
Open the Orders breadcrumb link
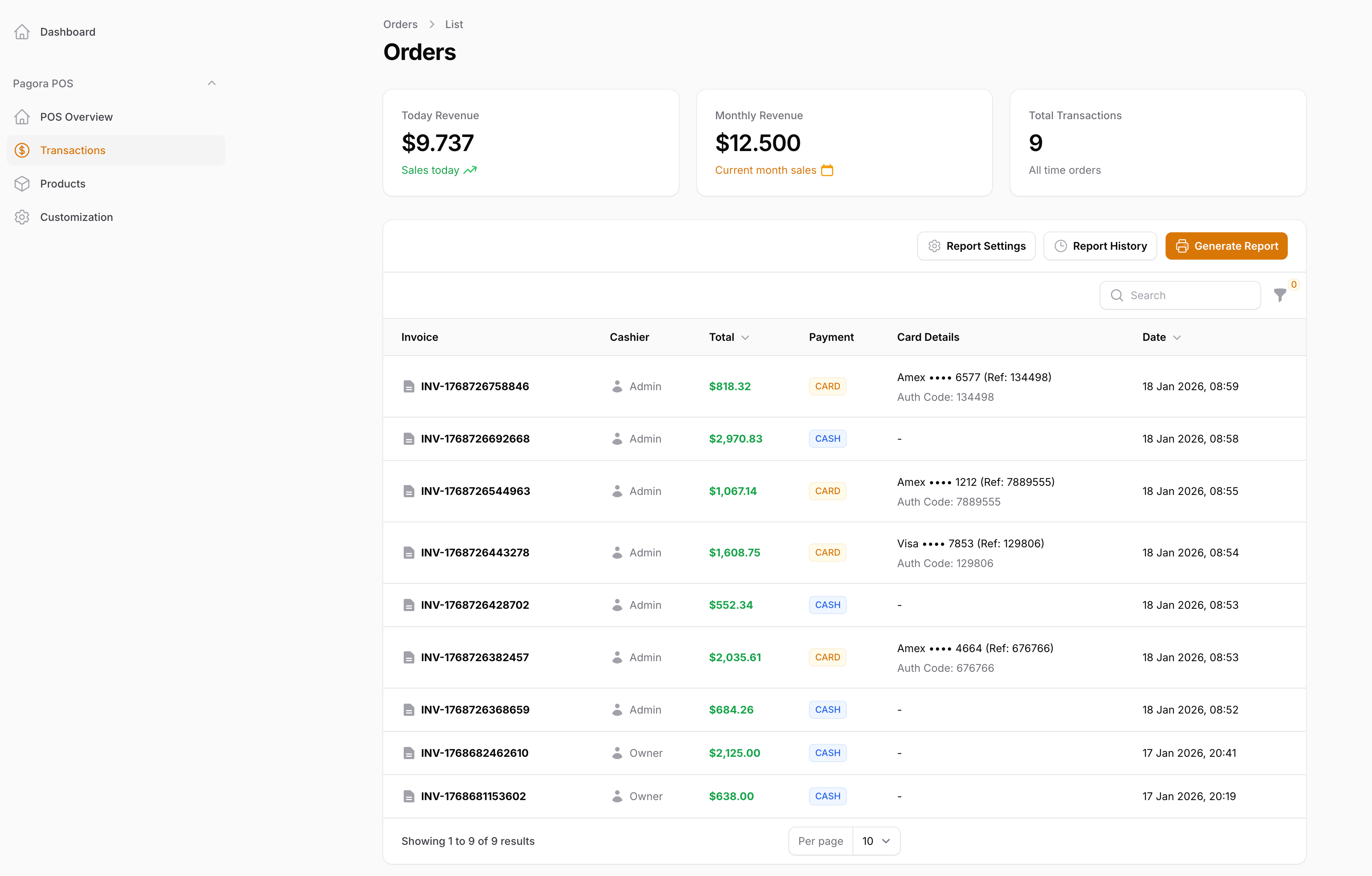(400, 24)
